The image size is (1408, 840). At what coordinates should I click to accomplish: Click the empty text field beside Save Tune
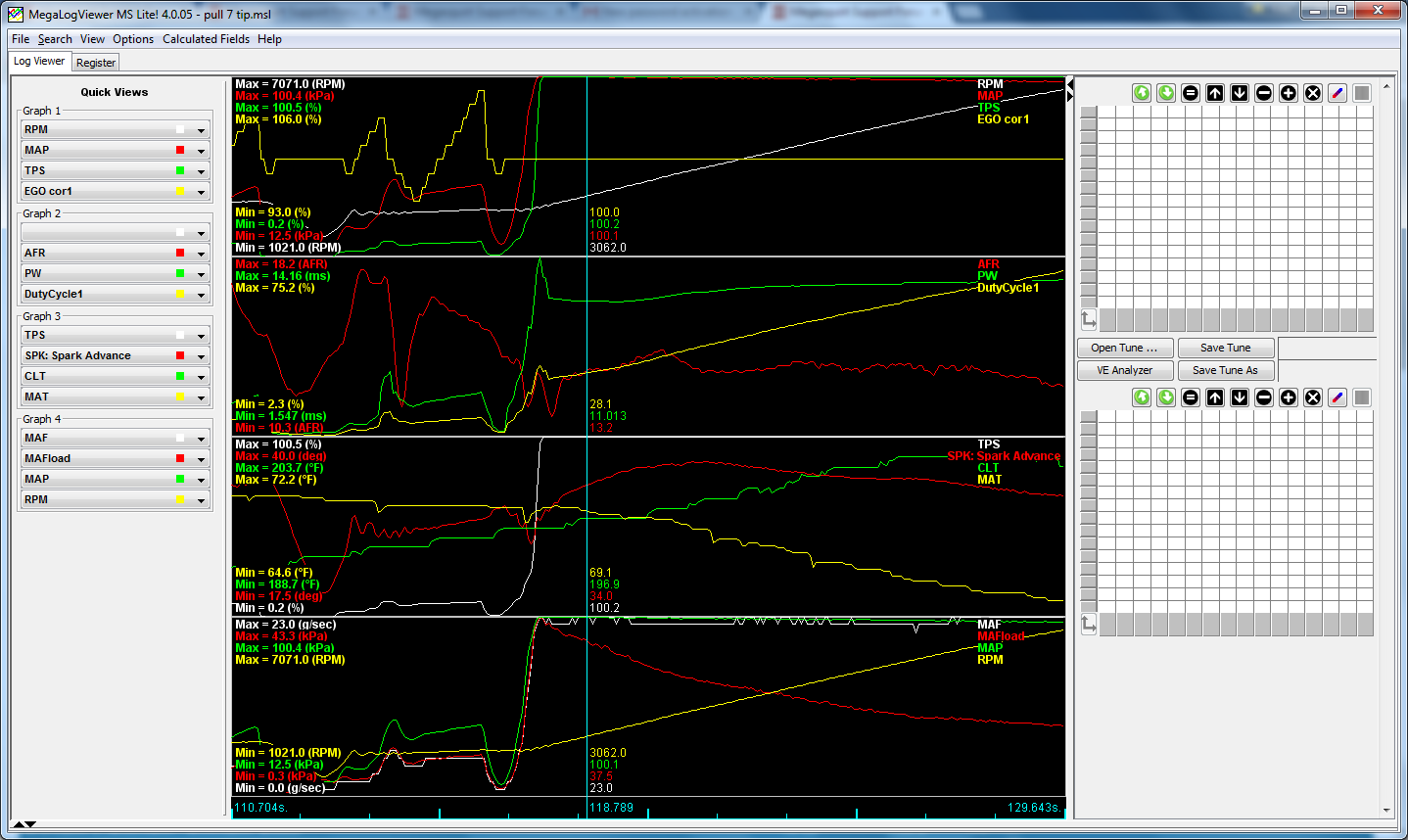point(1327,348)
